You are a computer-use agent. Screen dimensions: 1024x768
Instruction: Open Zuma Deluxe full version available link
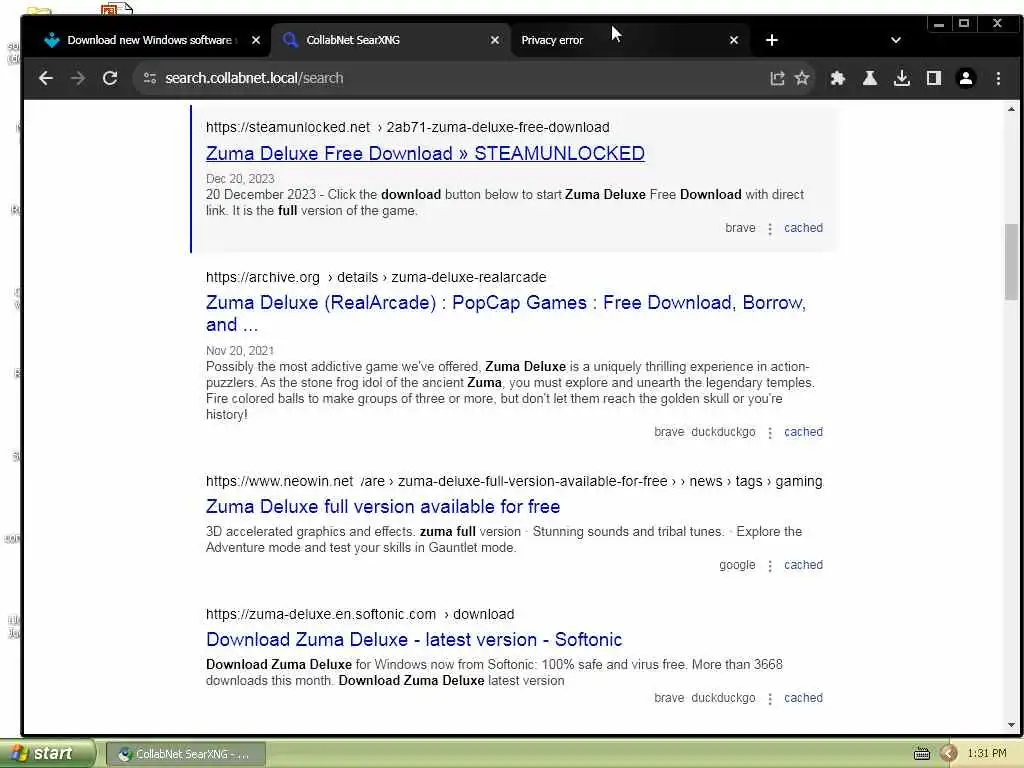coord(383,507)
